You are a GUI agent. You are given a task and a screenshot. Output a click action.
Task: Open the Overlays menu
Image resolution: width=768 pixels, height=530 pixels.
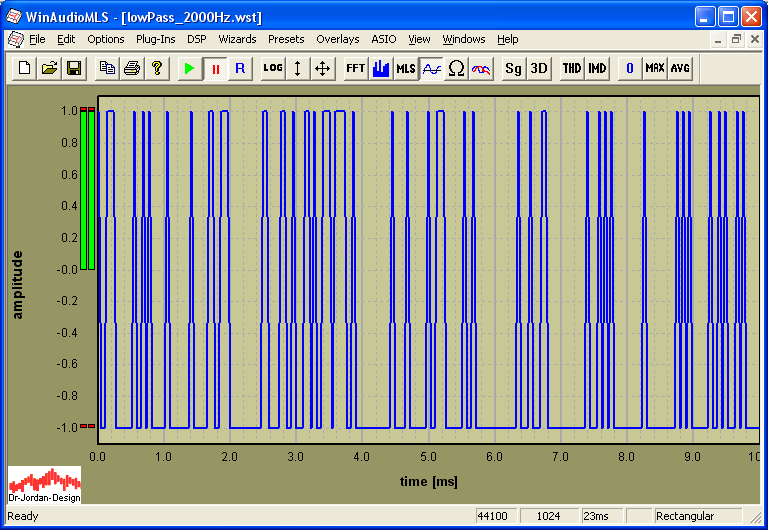[337, 39]
